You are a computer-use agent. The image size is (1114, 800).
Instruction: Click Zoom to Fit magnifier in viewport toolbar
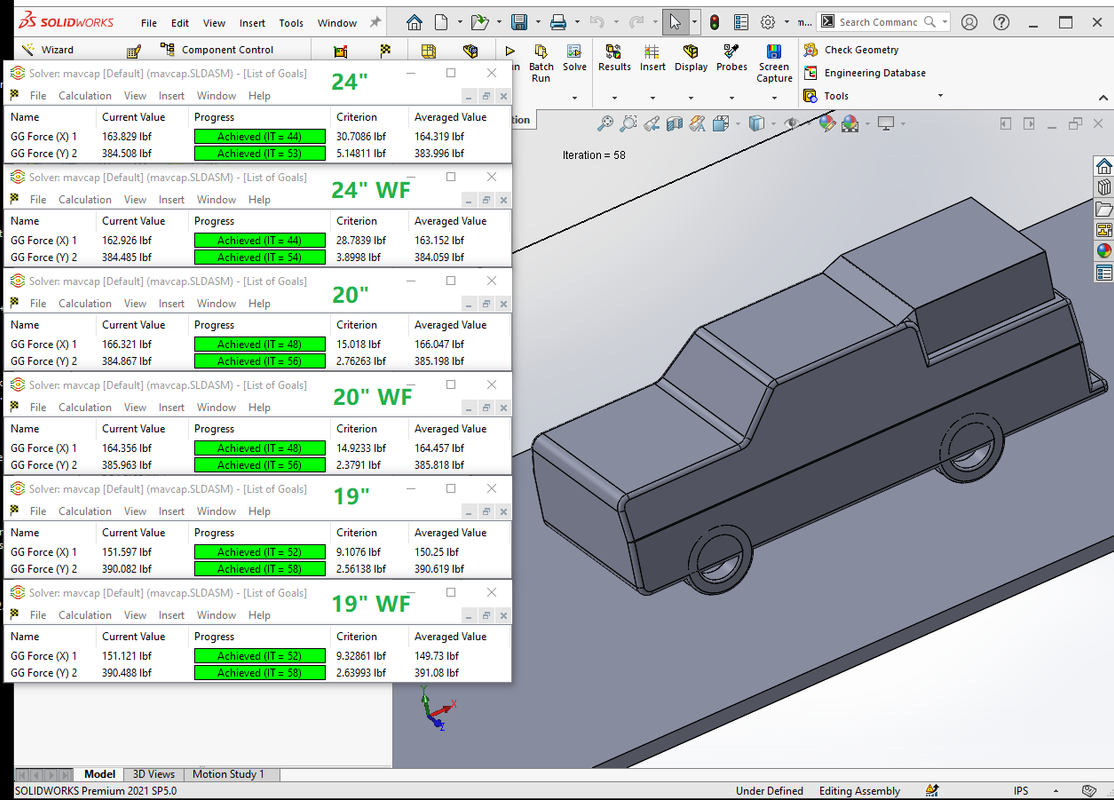(605, 124)
